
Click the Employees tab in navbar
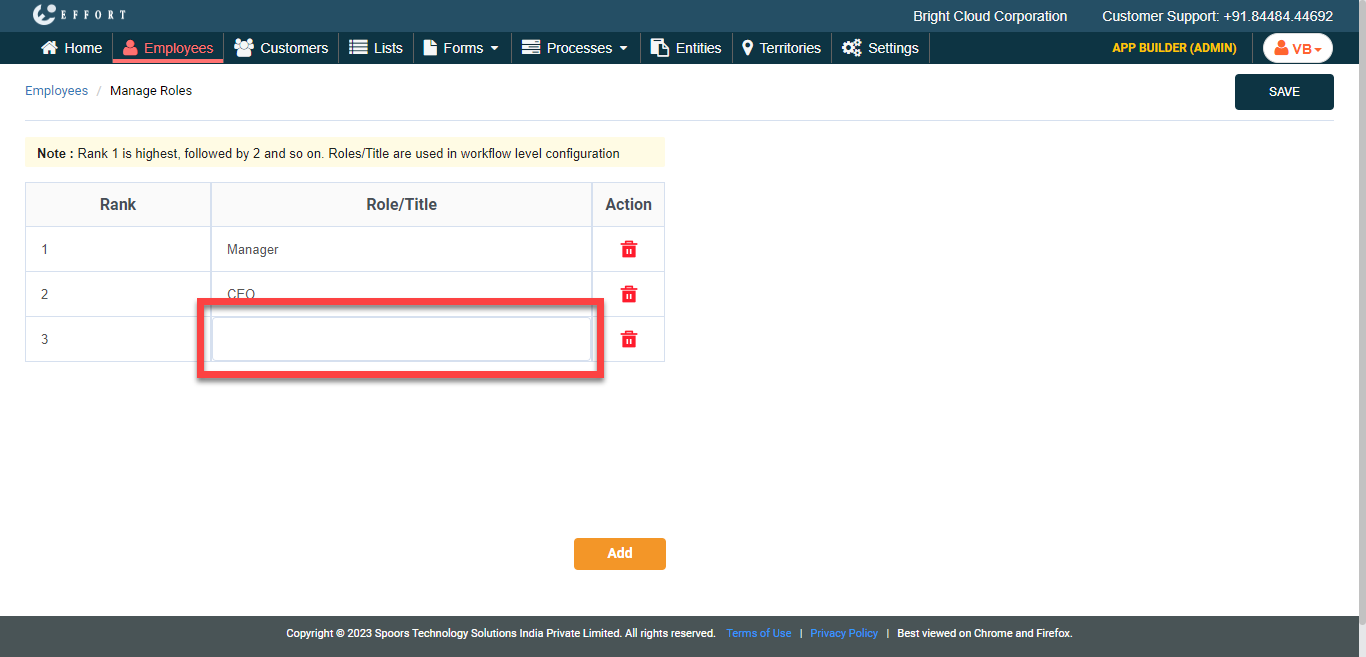click(168, 48)
